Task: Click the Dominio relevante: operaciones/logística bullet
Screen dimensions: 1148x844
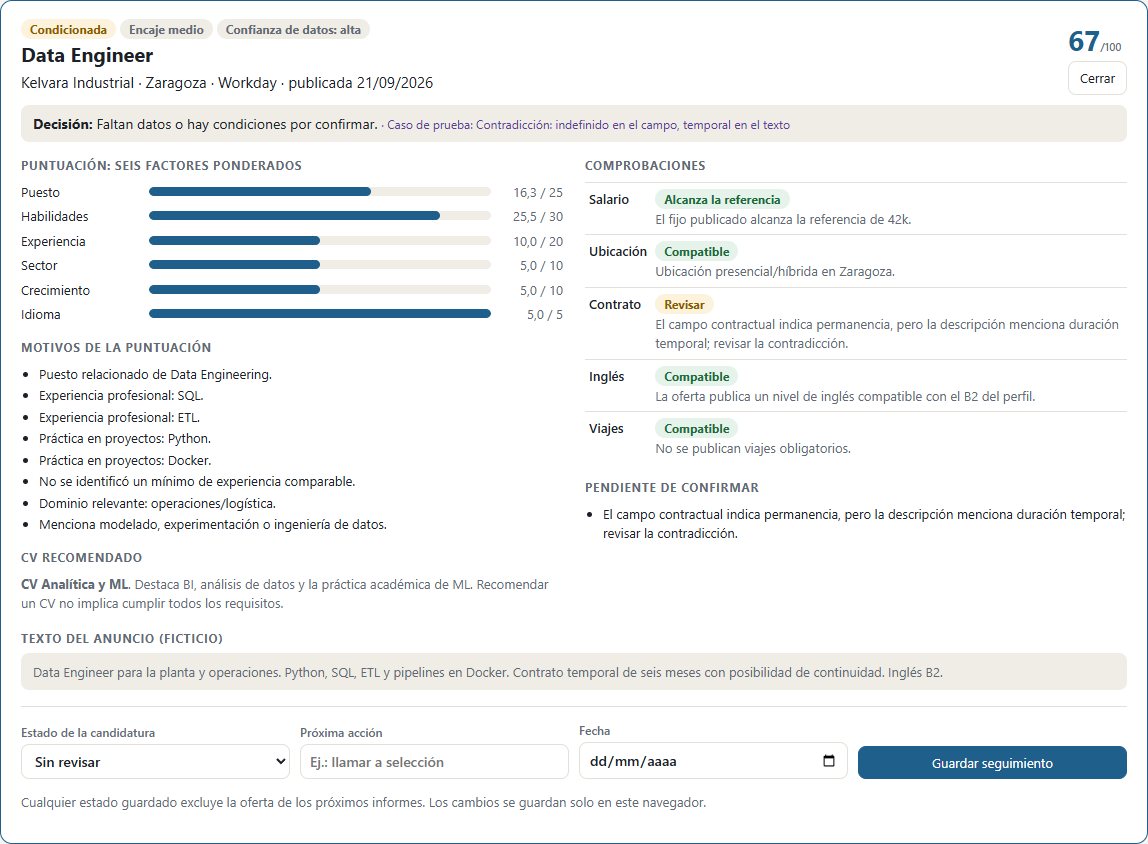Action: coord(157,504)
